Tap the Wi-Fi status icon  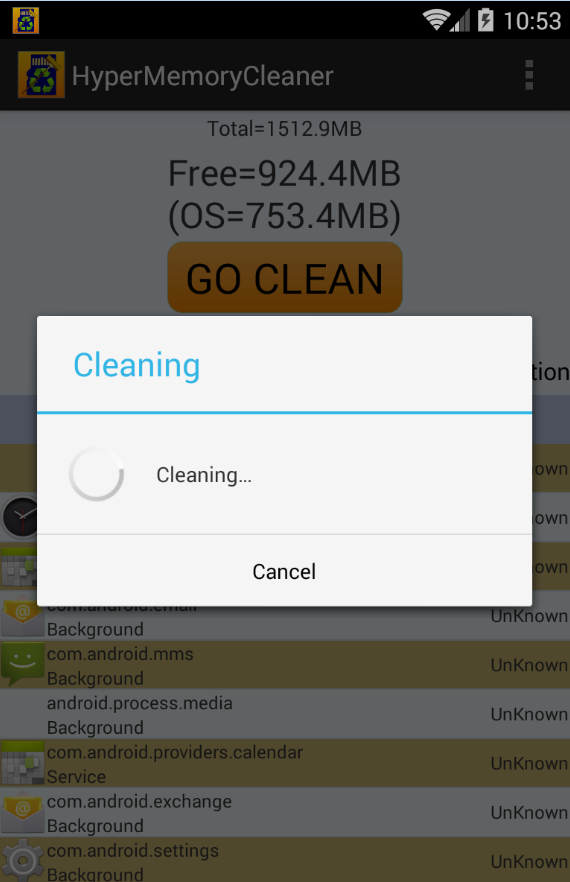point(434,20)
